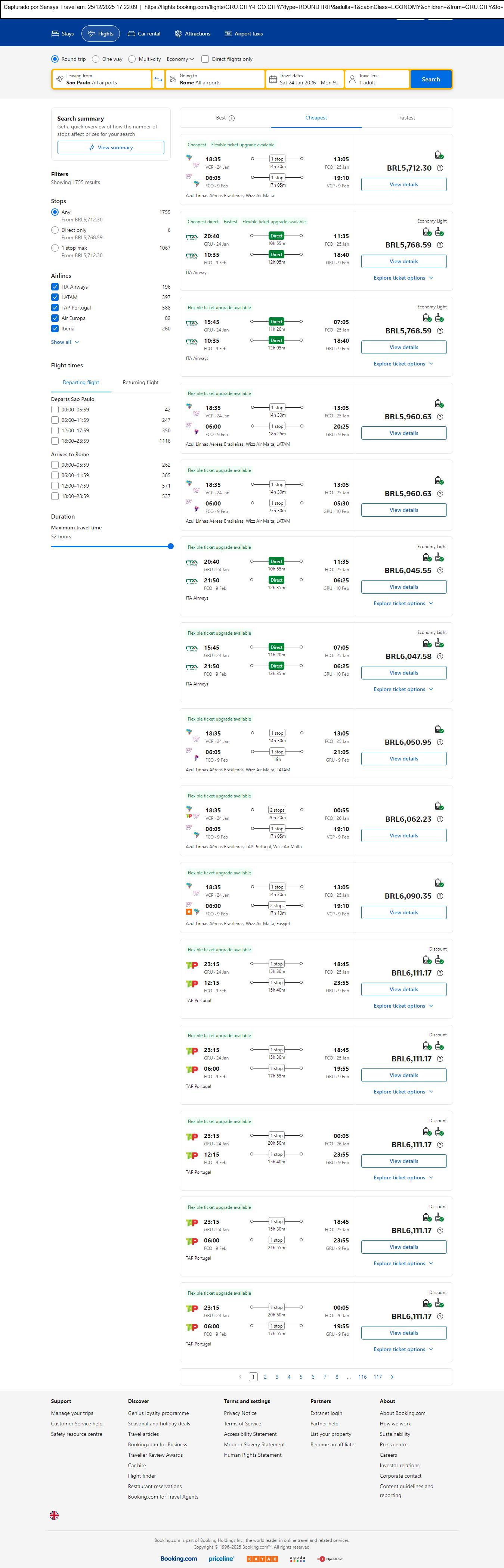Switch to the Fastest sorting tab

coord(406,118)
